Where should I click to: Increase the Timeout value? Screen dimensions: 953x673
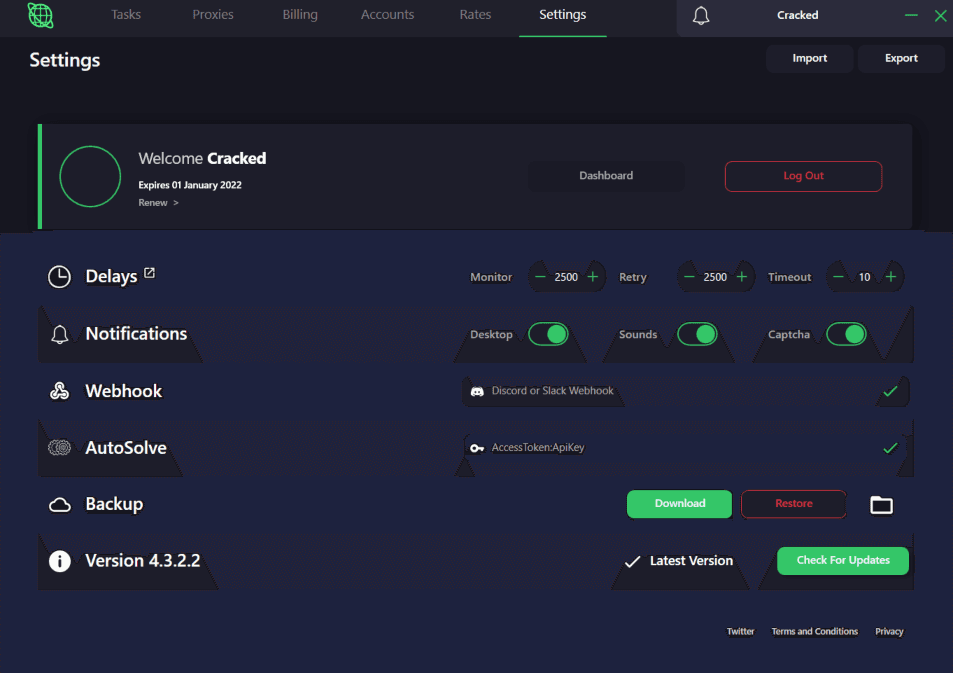point(891,276)
